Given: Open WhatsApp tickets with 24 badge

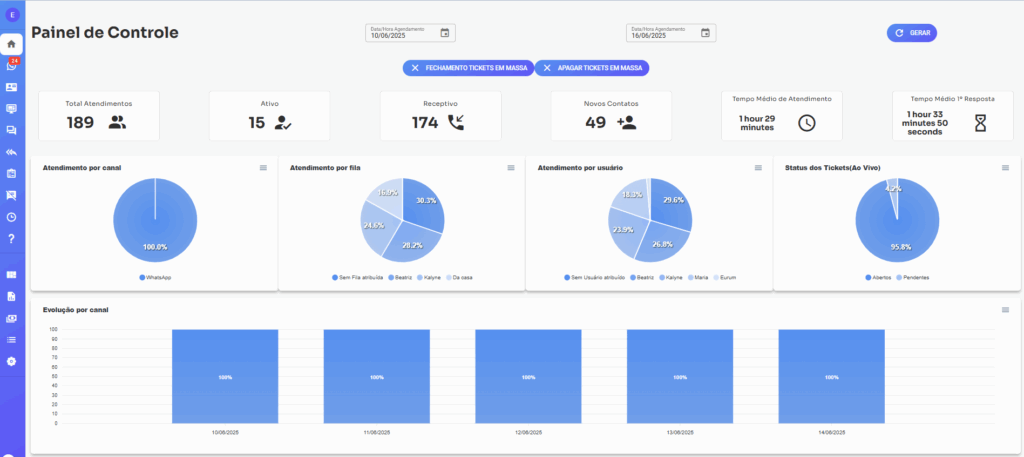Looking at the screenshot, I should pos(12,66).
